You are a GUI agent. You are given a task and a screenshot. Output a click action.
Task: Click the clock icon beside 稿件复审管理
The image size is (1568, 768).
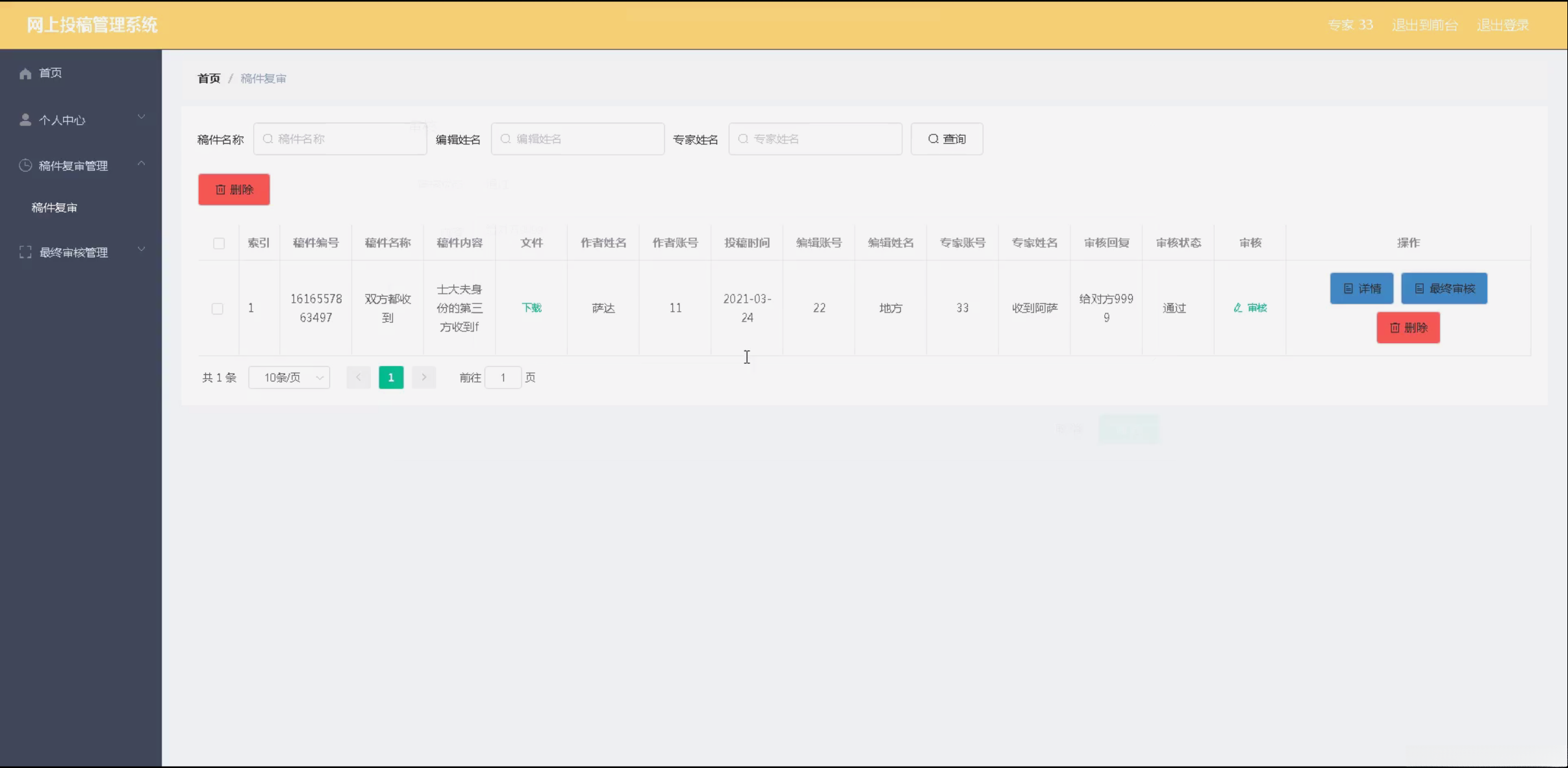[25, 166]
